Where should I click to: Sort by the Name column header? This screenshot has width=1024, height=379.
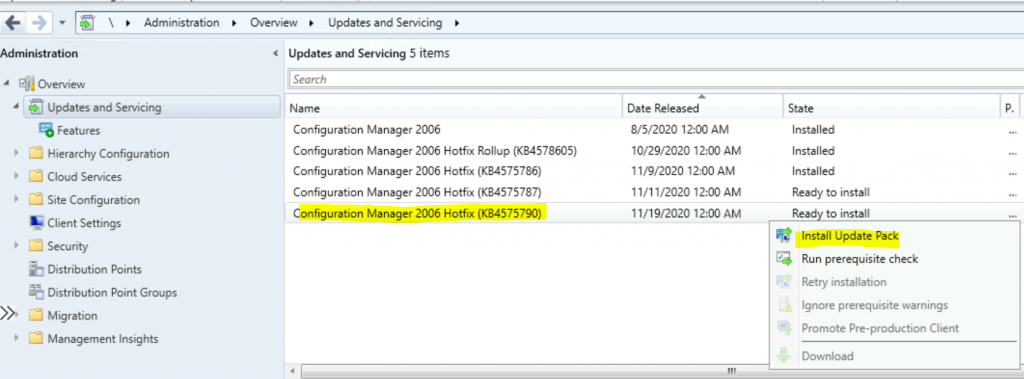[455, 108]
